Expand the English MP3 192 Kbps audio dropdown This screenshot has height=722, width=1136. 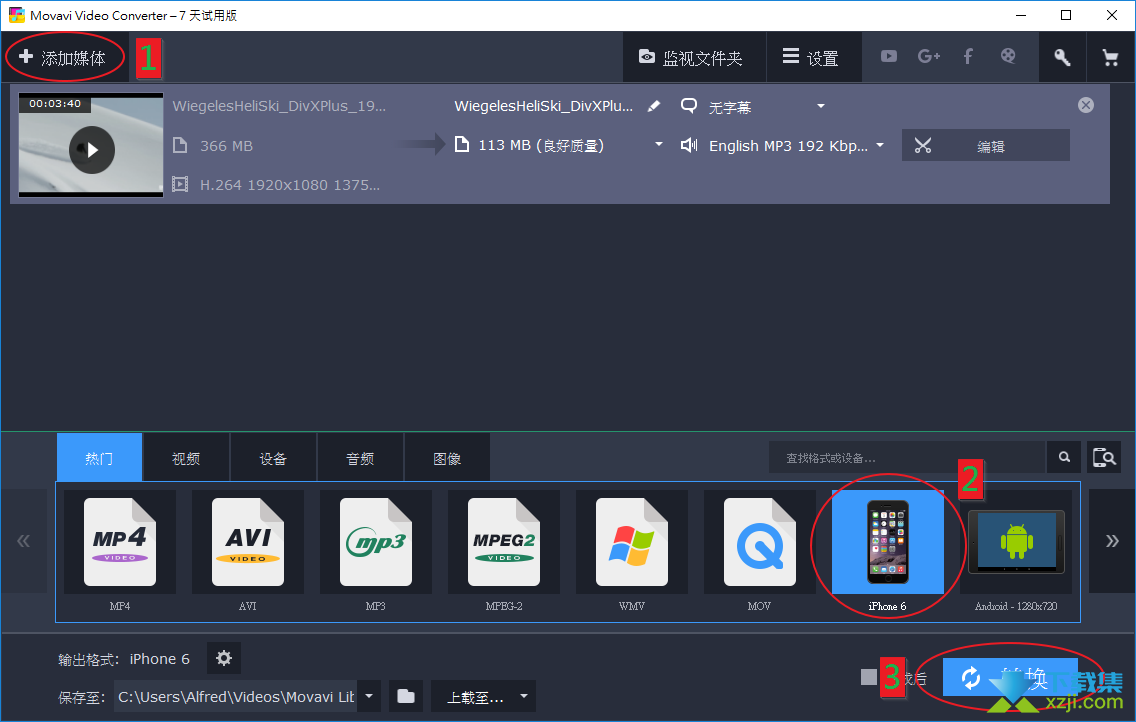coord(880,145)
